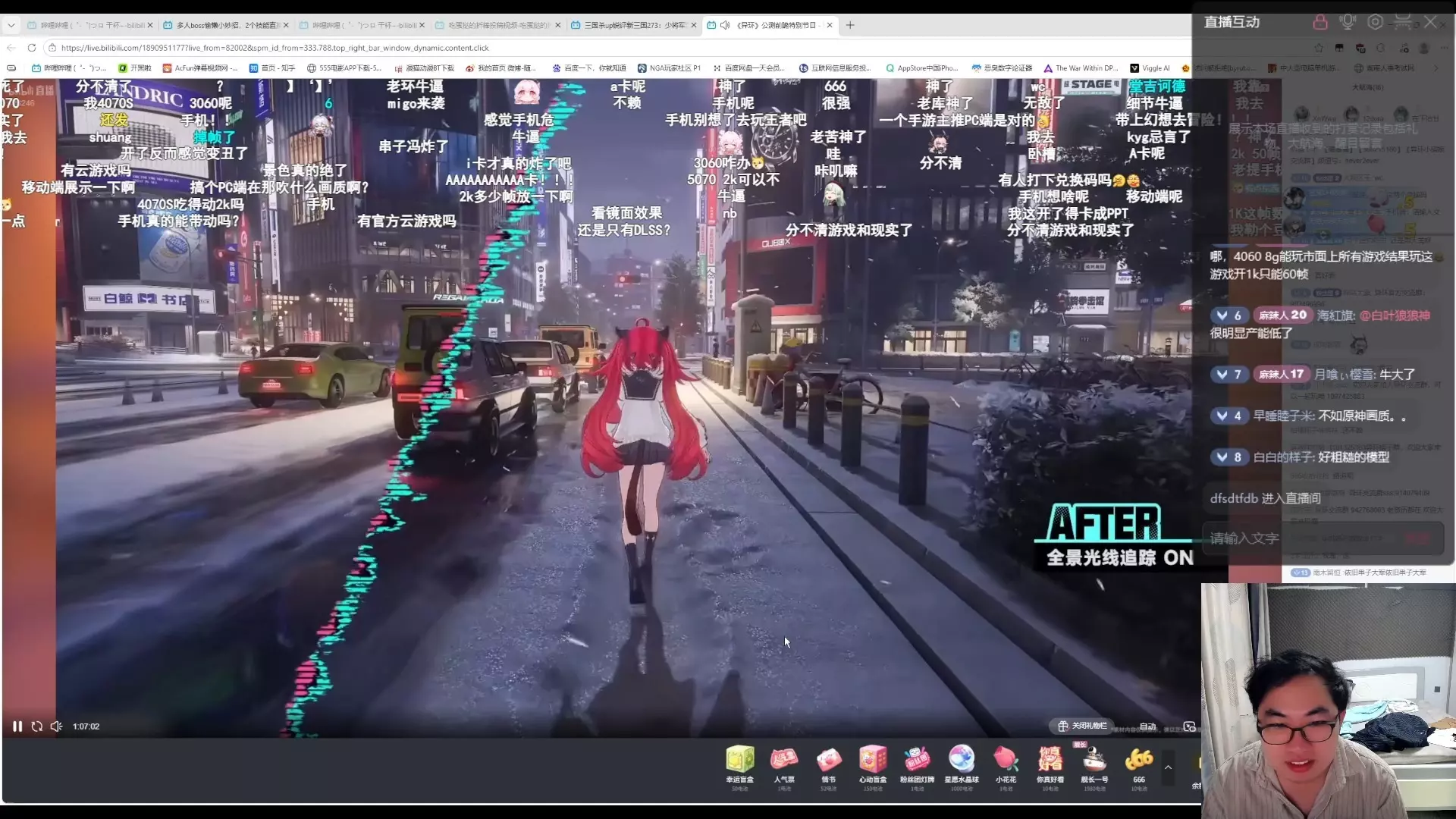Send the 幸运盲盒 gift
The height and width of the screenshot is (819, 1456).
point(739,761)
